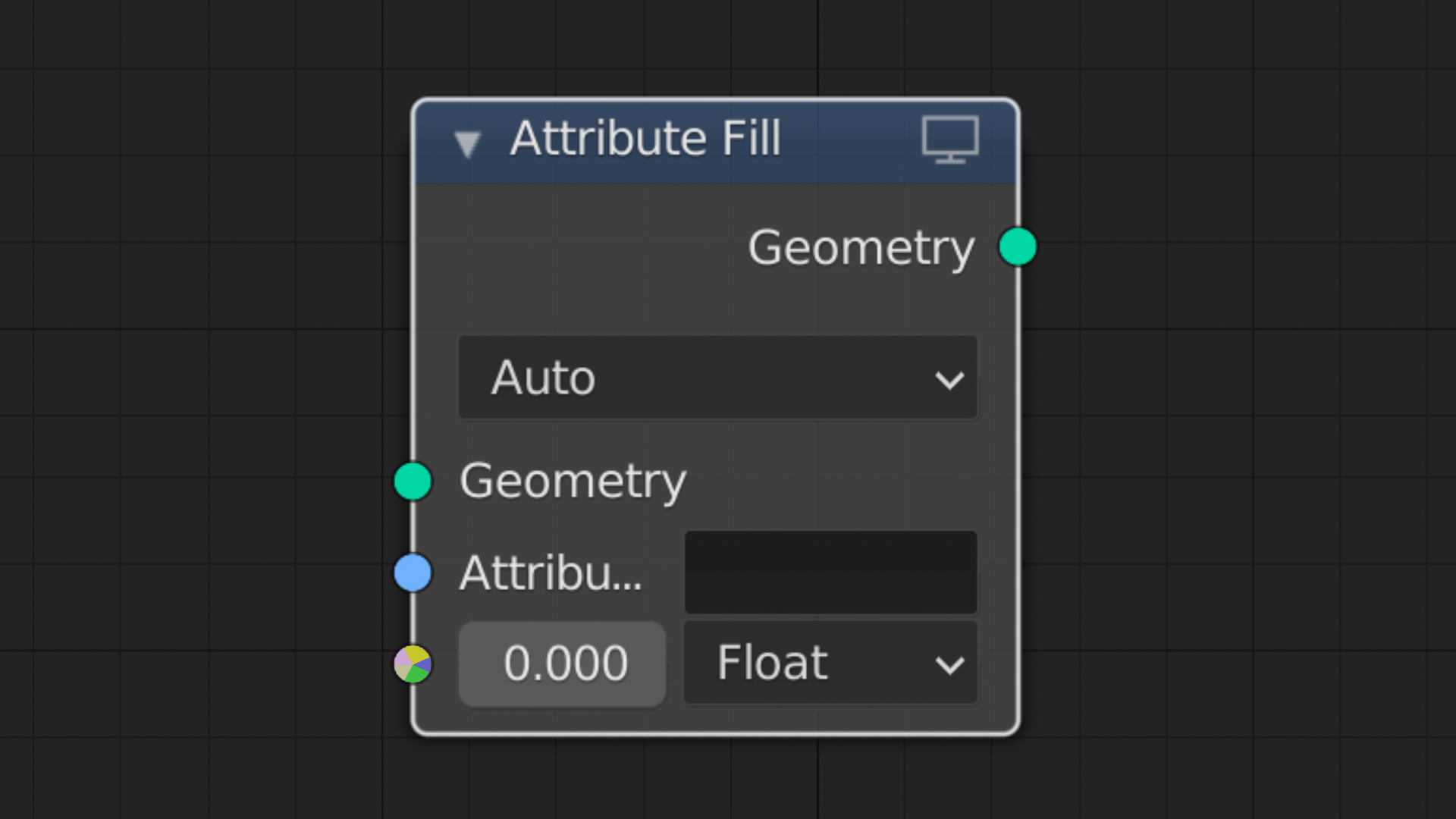This screenshot has height=819, width=1456.
Task: Click the multicolored value input socket
Action: coord(413,664)
